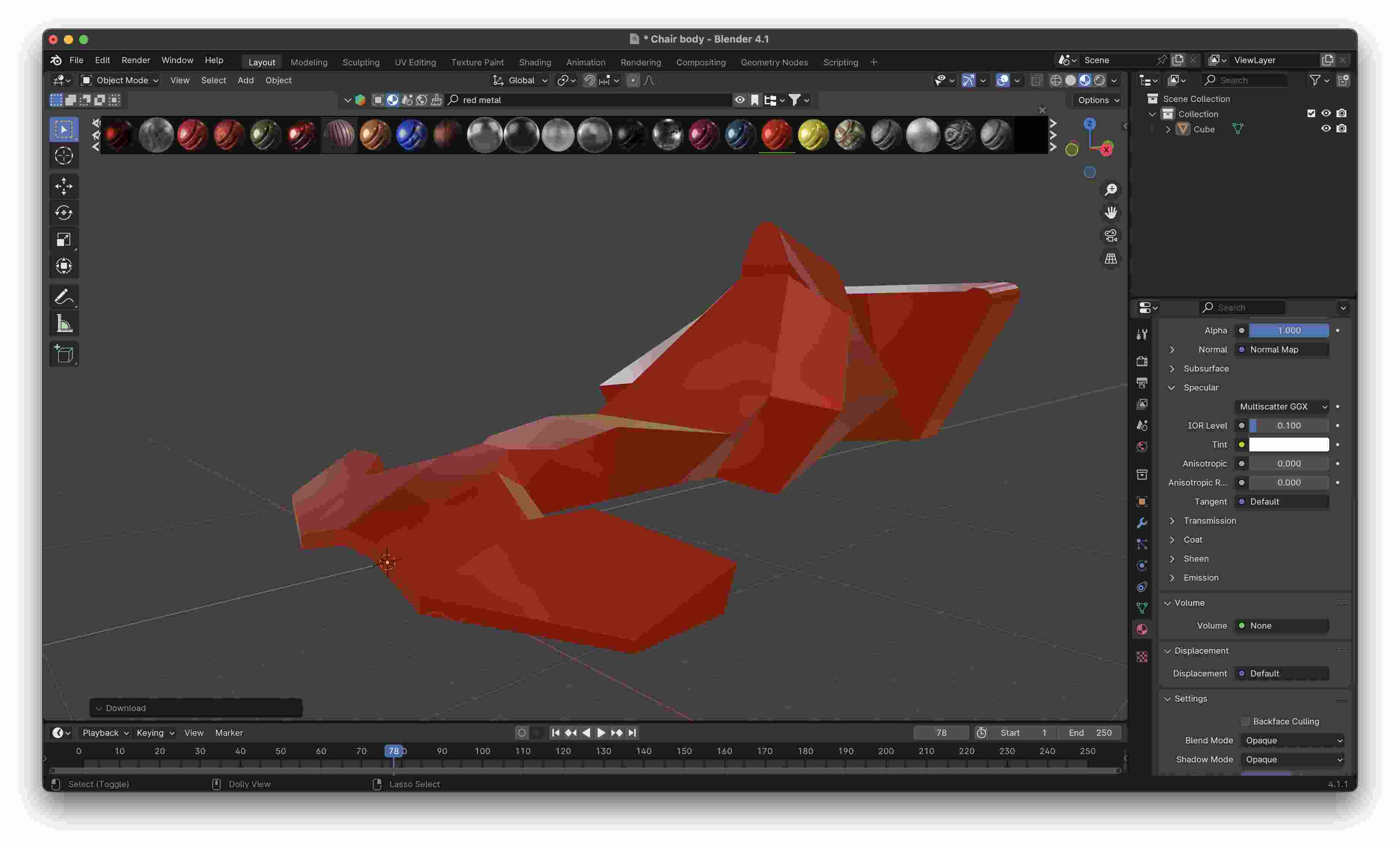Open the Physics properties tab

tap(1141, 566)
